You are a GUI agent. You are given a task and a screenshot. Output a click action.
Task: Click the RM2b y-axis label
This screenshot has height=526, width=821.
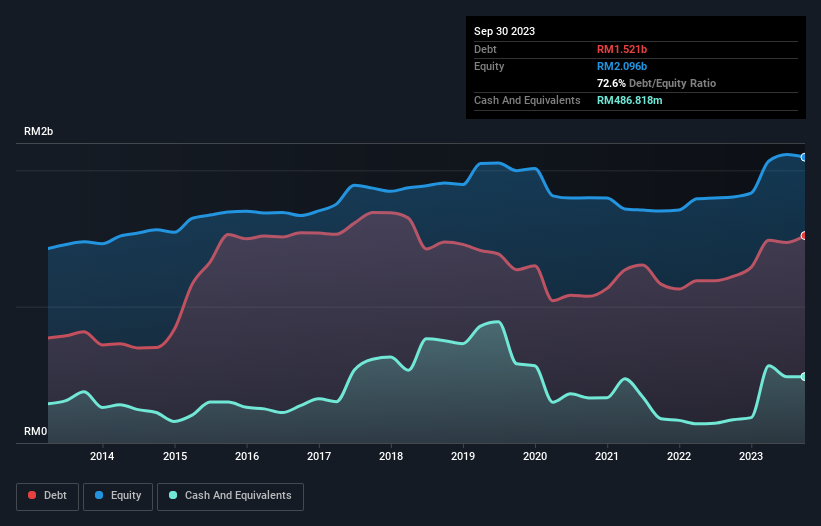pyautogui.click(x=39, y=132)
